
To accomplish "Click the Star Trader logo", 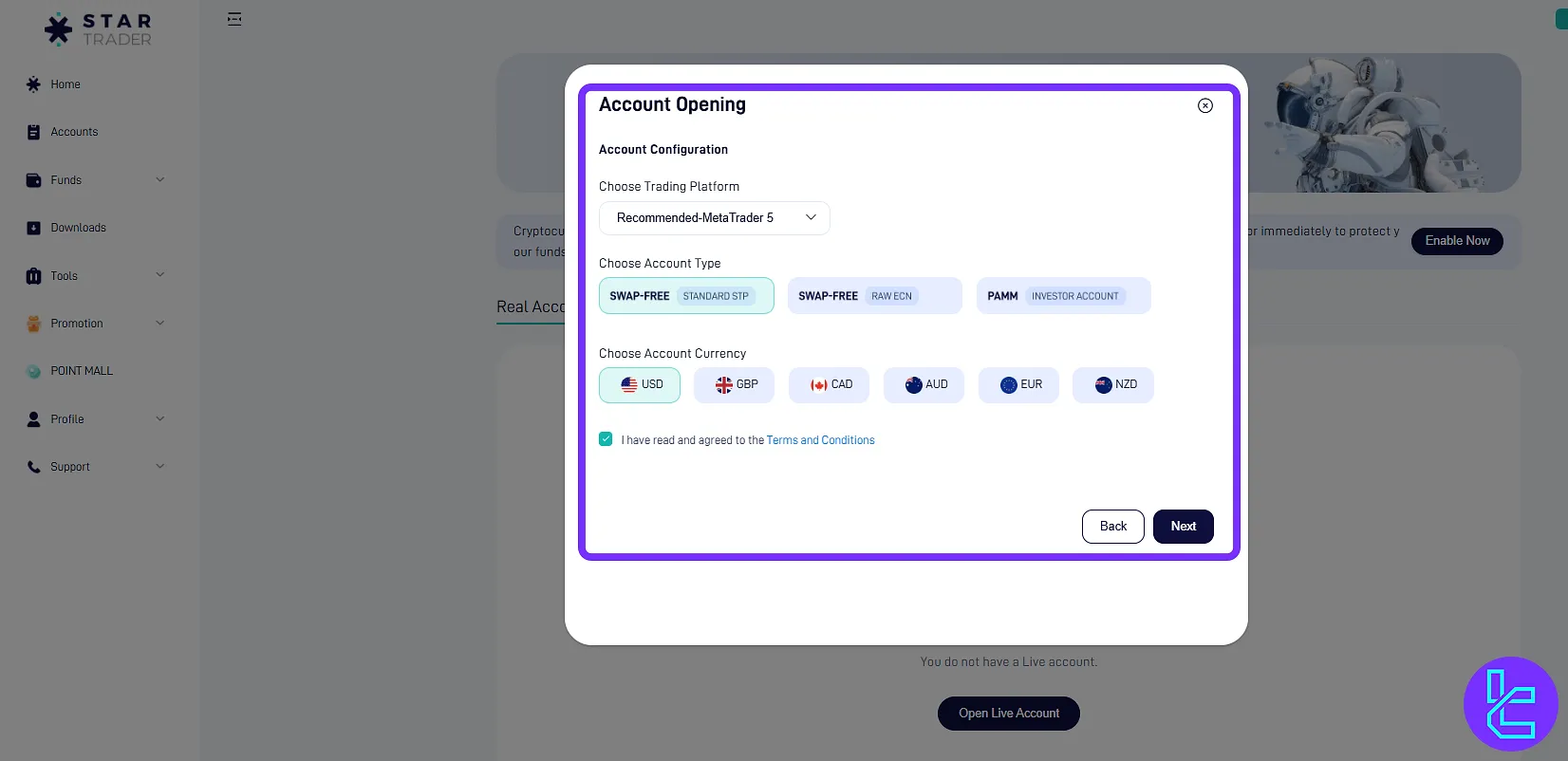I will (98, 29).
